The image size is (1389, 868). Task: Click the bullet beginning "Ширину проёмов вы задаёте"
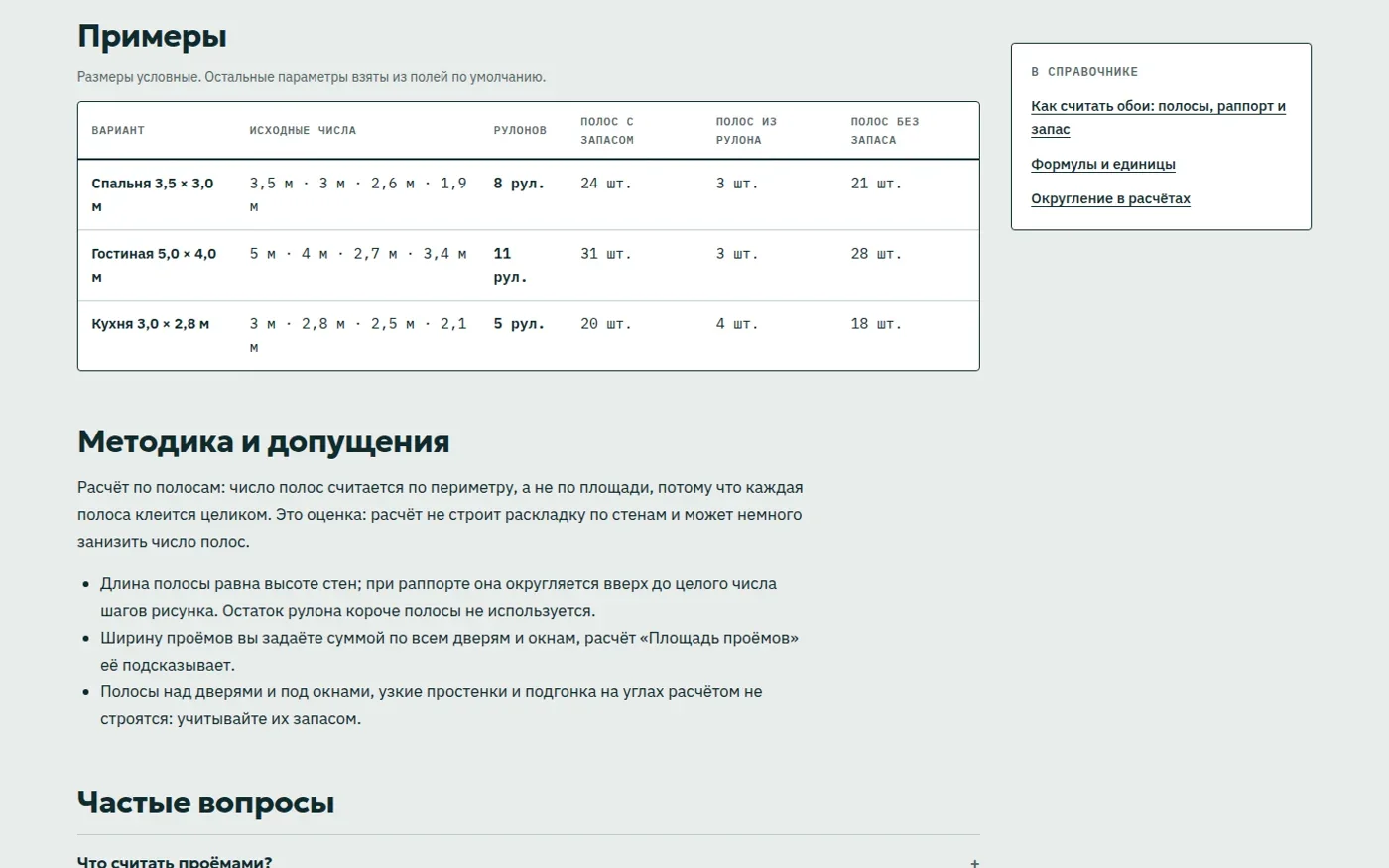(449, 652)
